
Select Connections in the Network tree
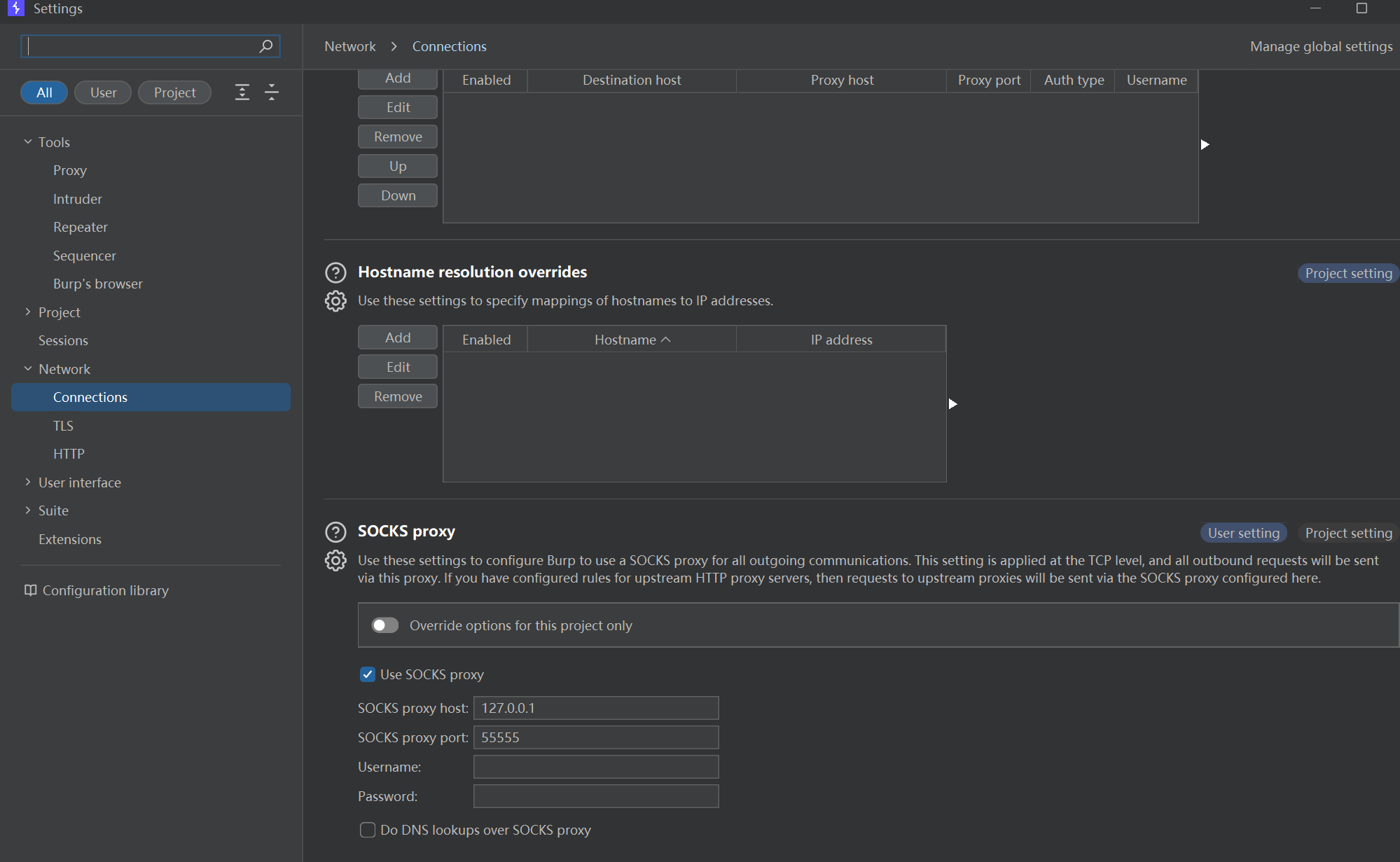coord(151,397)
